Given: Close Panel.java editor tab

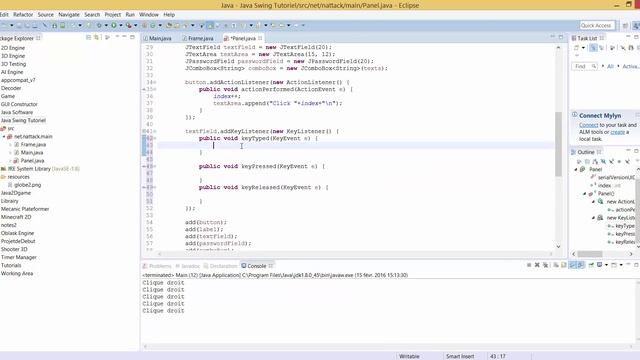Looking at the screenshot, I should click(260, 38).
